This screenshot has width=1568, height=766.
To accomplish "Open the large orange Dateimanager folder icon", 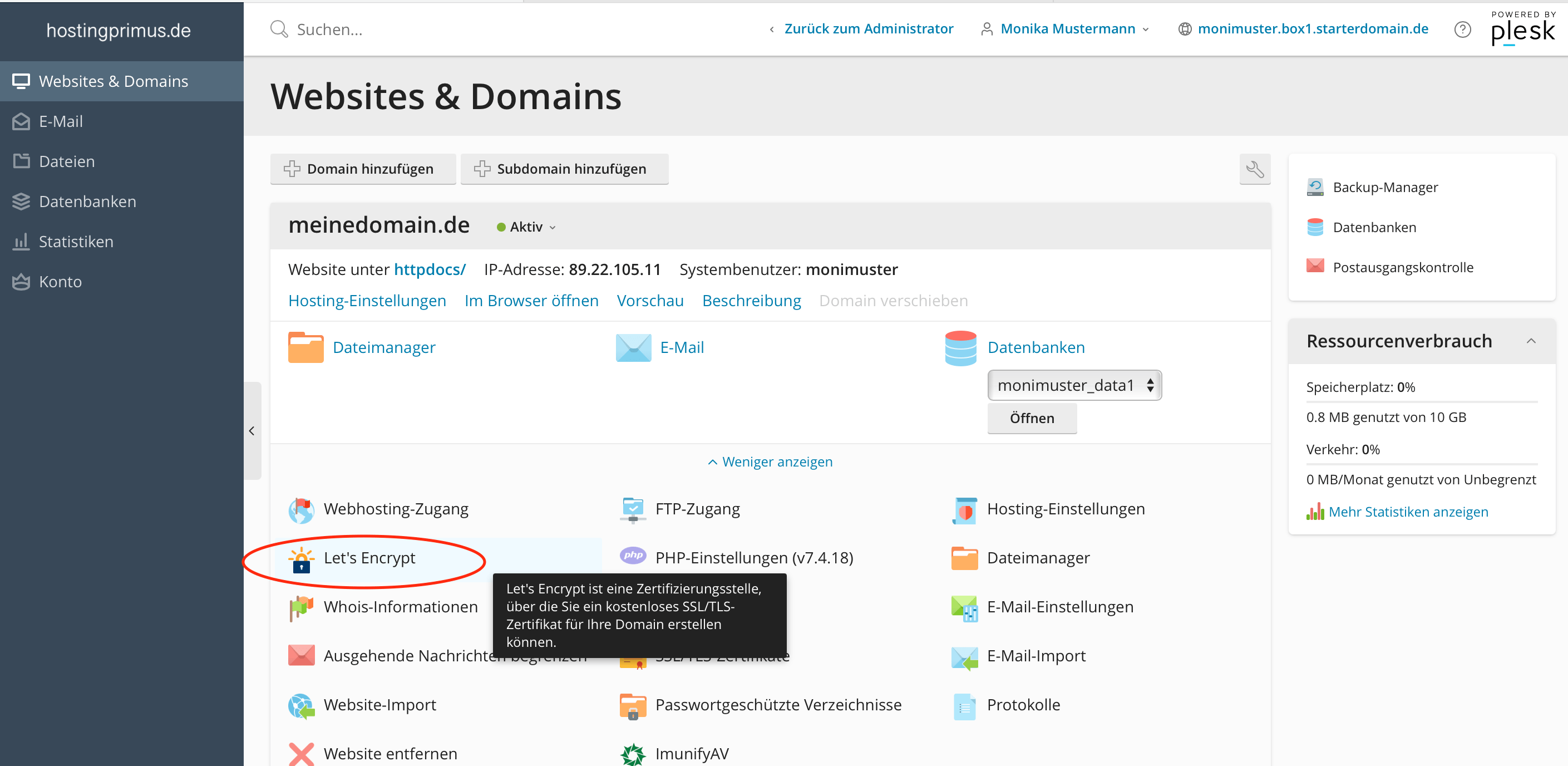I will pyautogui.click(x=305, y=347).
